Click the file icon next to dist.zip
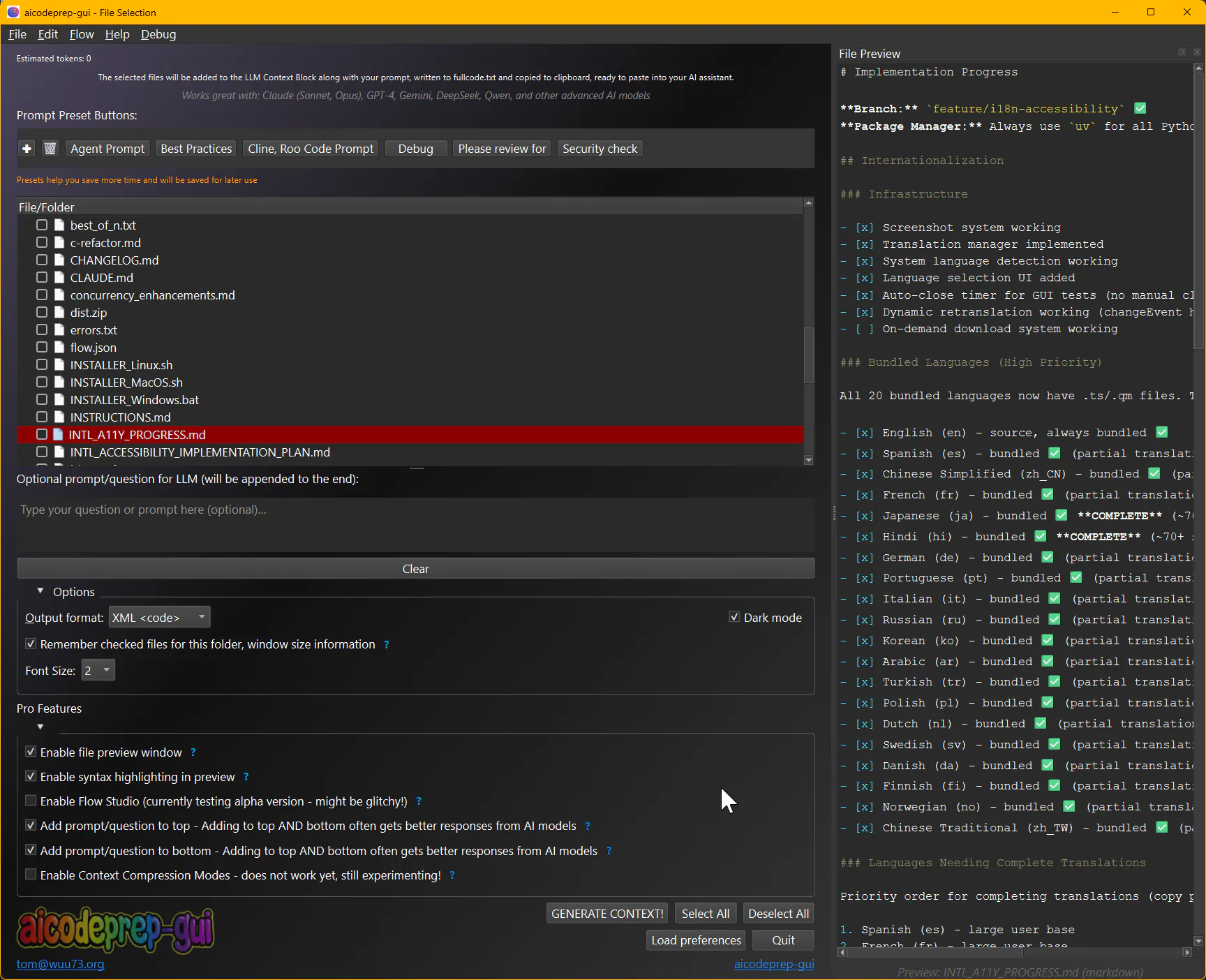The width and height of the screenshot is (1206, 980). 59,313
